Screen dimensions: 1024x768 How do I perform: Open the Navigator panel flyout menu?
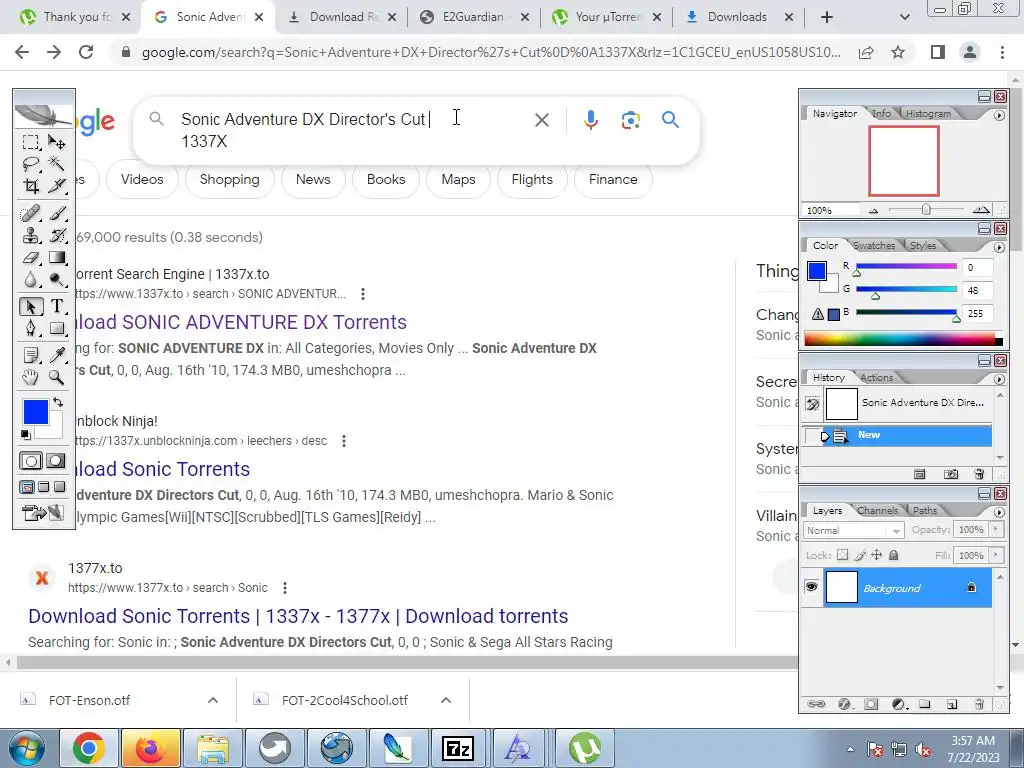click(999, 116)
